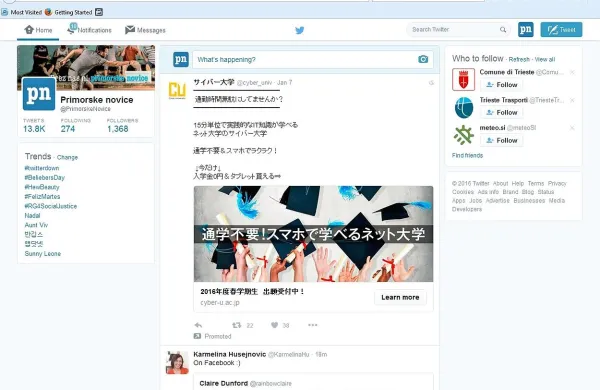This screenshot has width=600, height=390.
Task: Open the graduation caps ad image
Action: coord(313,234)
